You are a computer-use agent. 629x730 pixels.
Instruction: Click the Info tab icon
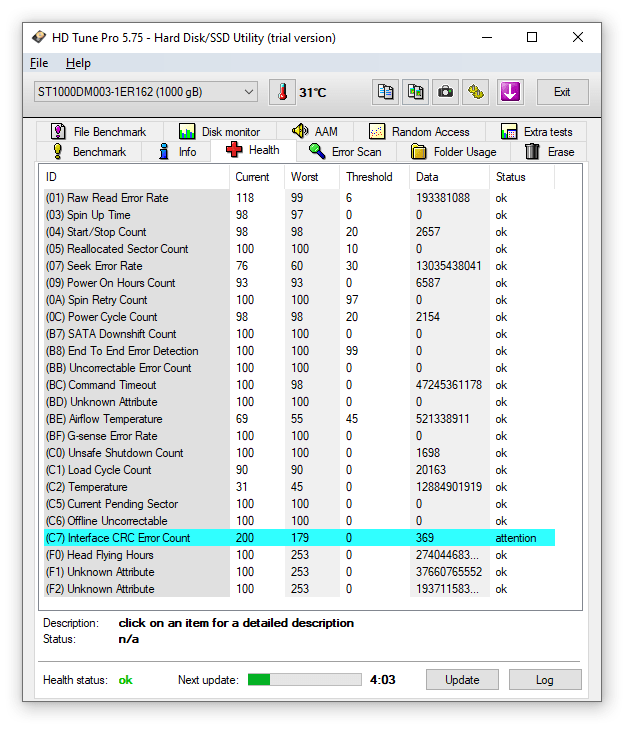[x=164, y=152]
